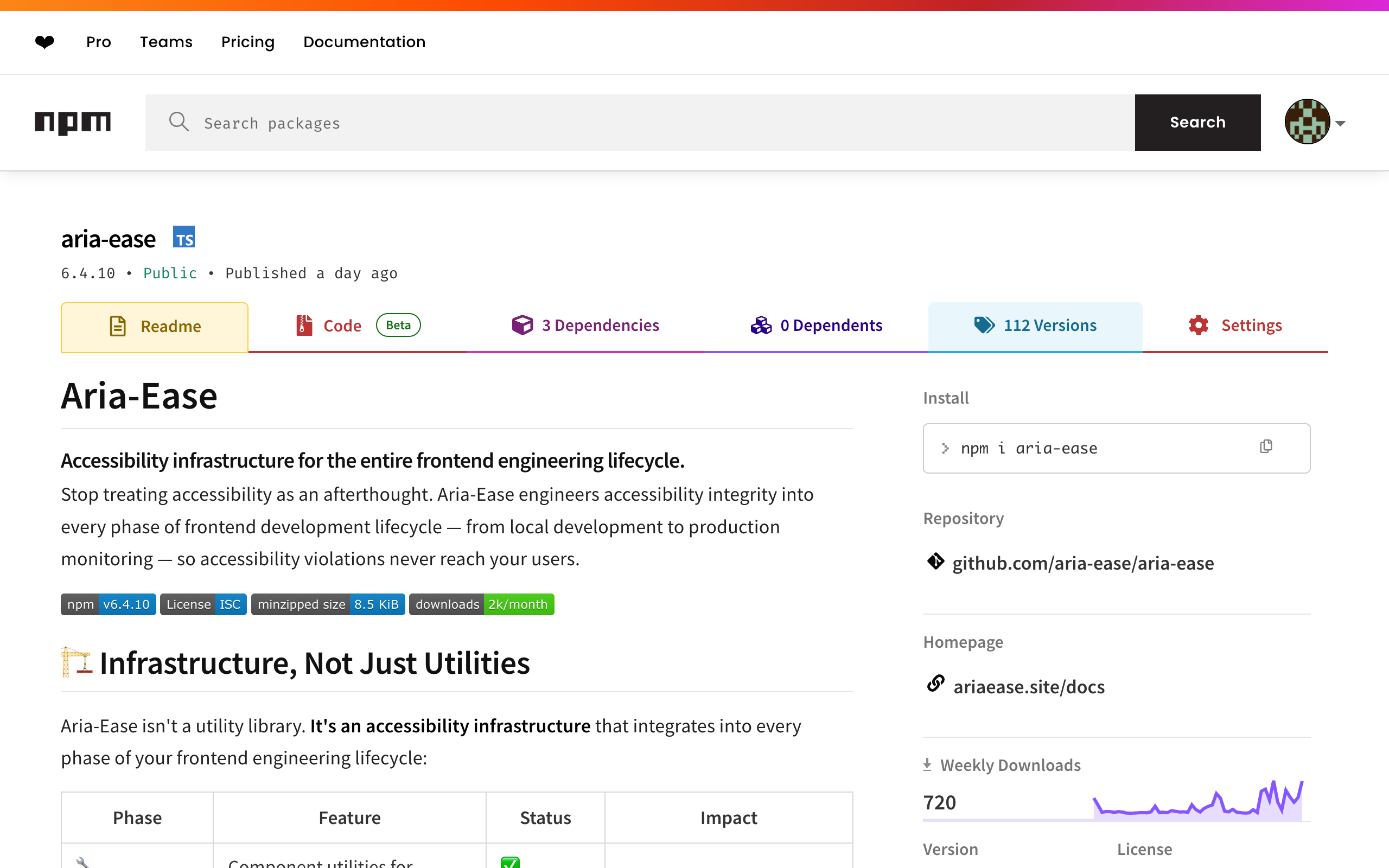The width and height of the screenshot is (1389, 868).
Task: Click the user avatar image
Action: [x=1307, y=122]
